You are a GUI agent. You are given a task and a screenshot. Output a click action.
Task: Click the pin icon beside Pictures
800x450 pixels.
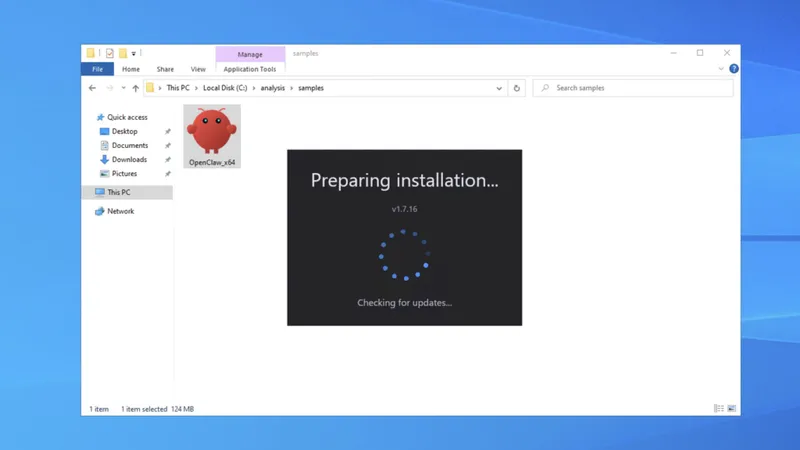click(167, 174)
